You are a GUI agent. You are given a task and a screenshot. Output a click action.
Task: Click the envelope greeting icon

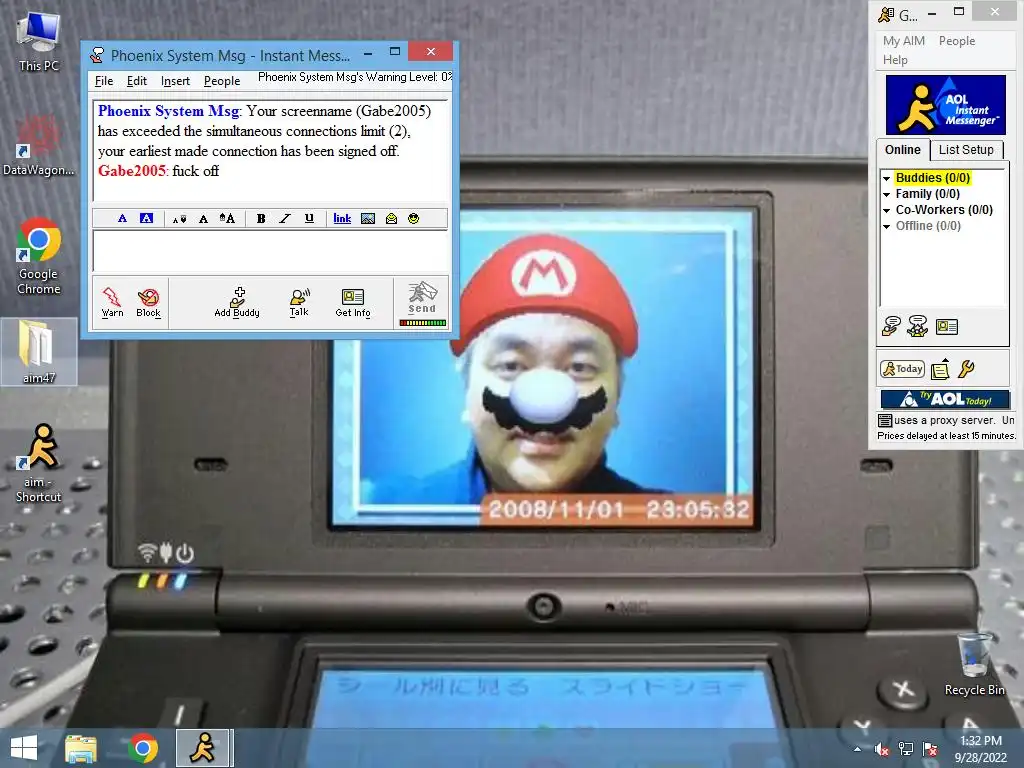tap(391, 218)
